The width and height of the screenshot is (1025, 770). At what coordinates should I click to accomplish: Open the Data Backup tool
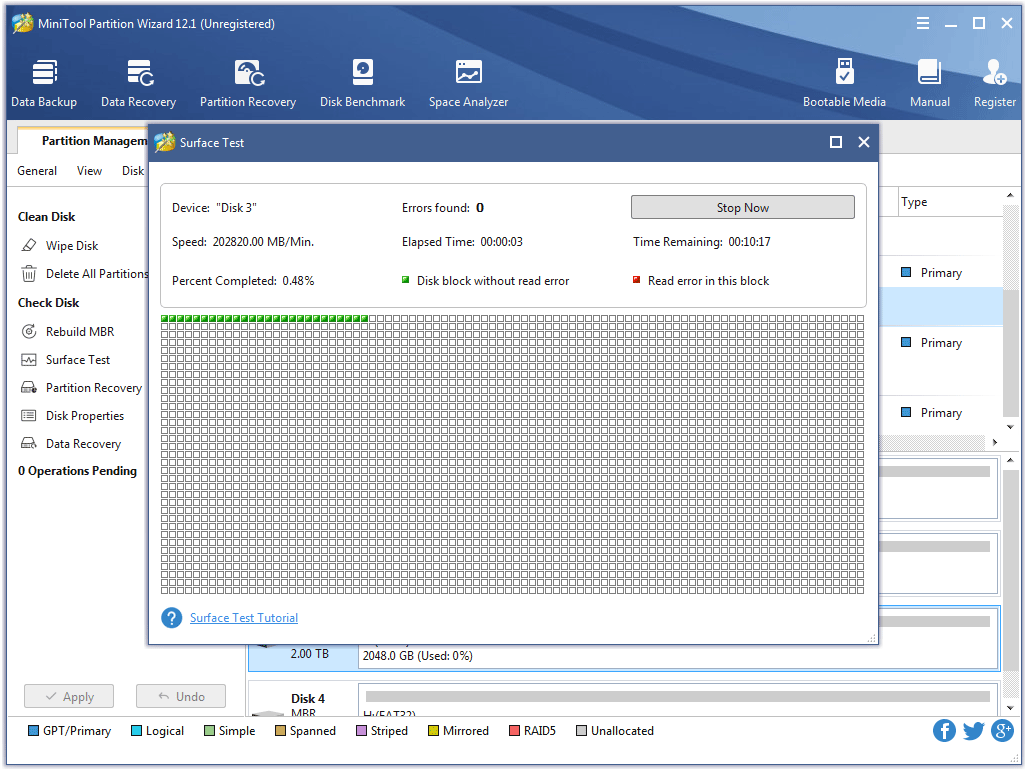point(44,84)
